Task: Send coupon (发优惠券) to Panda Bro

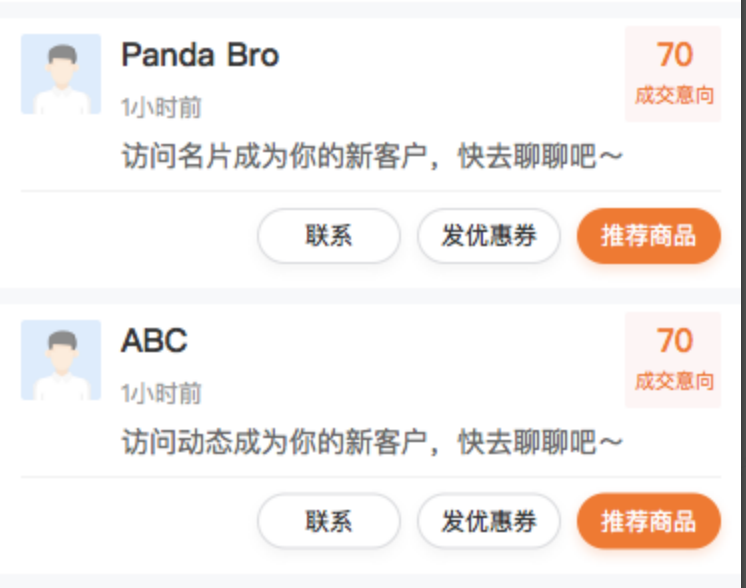Action: pos(489,236)
